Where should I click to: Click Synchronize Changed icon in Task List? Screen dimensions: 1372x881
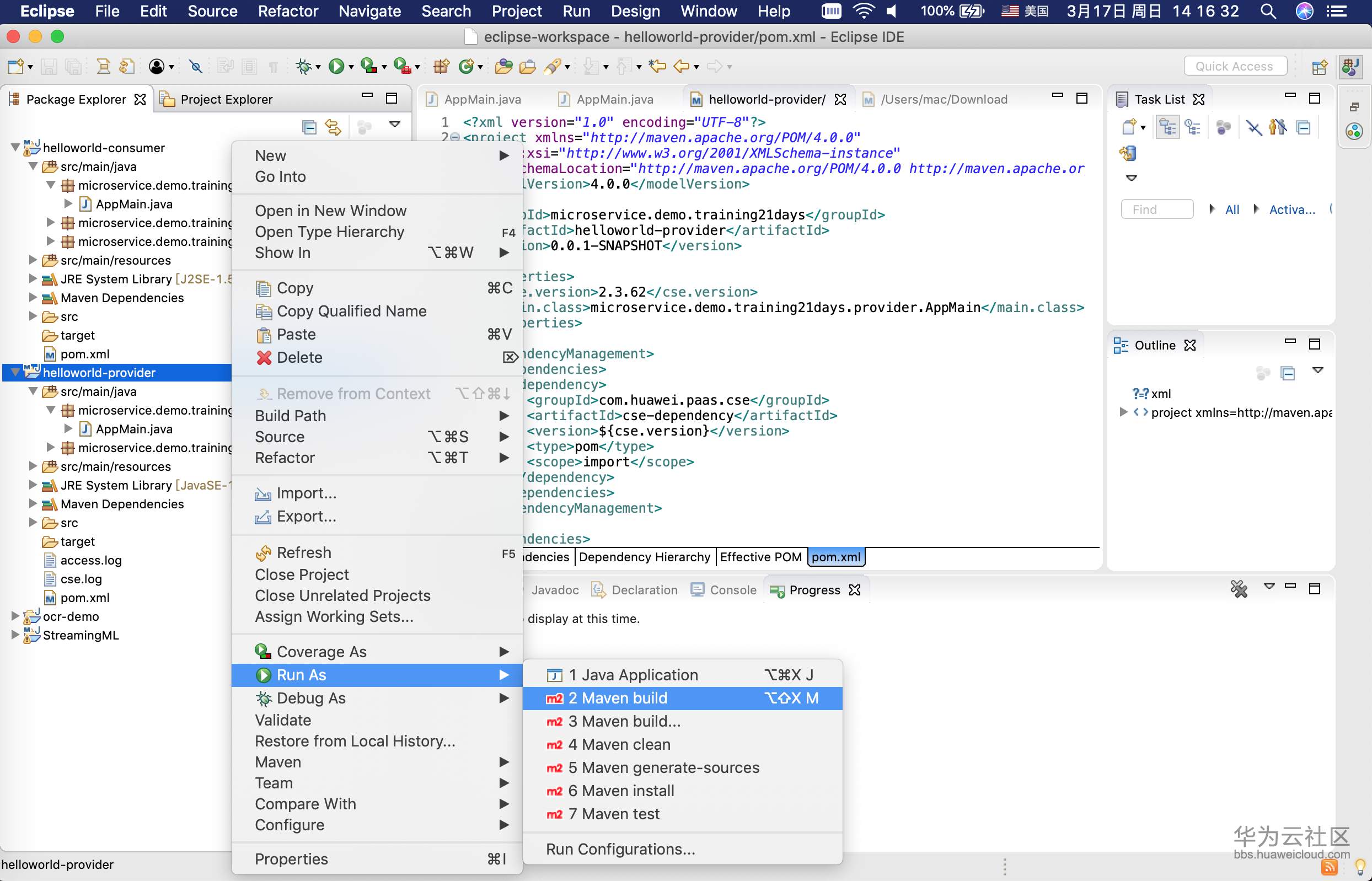1128,153
